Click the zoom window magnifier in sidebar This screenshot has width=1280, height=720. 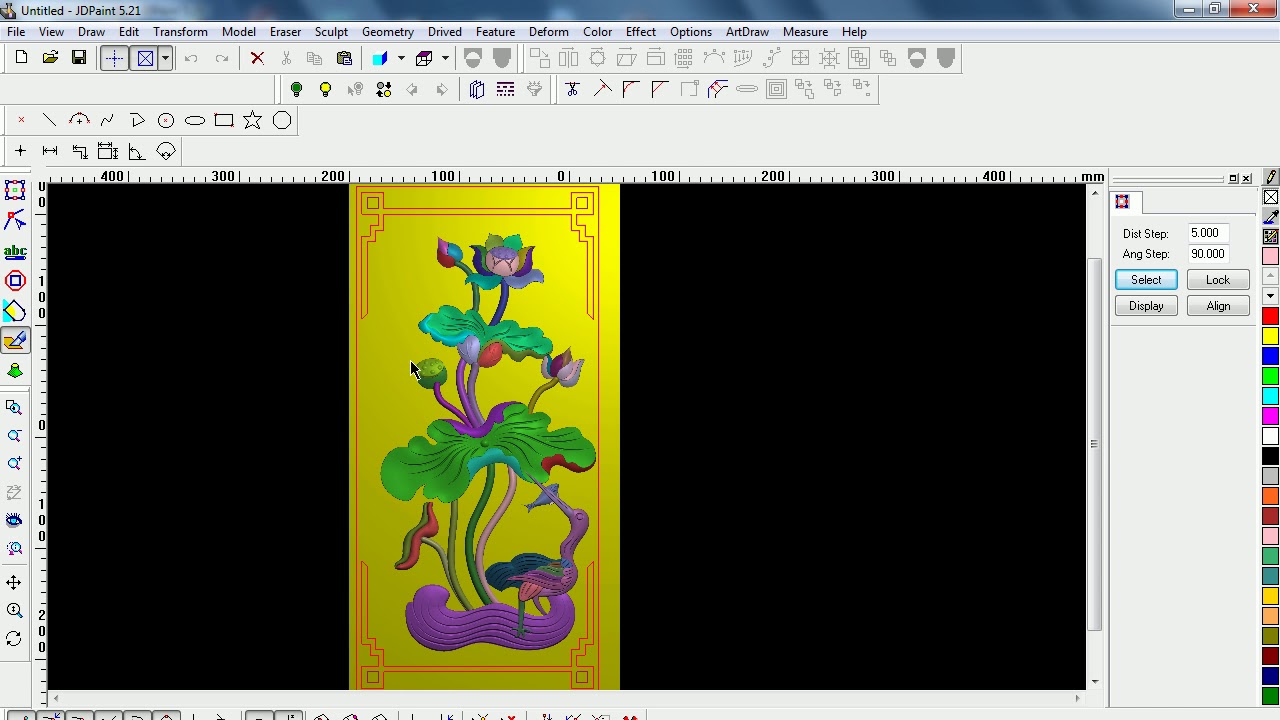point(14,407)
